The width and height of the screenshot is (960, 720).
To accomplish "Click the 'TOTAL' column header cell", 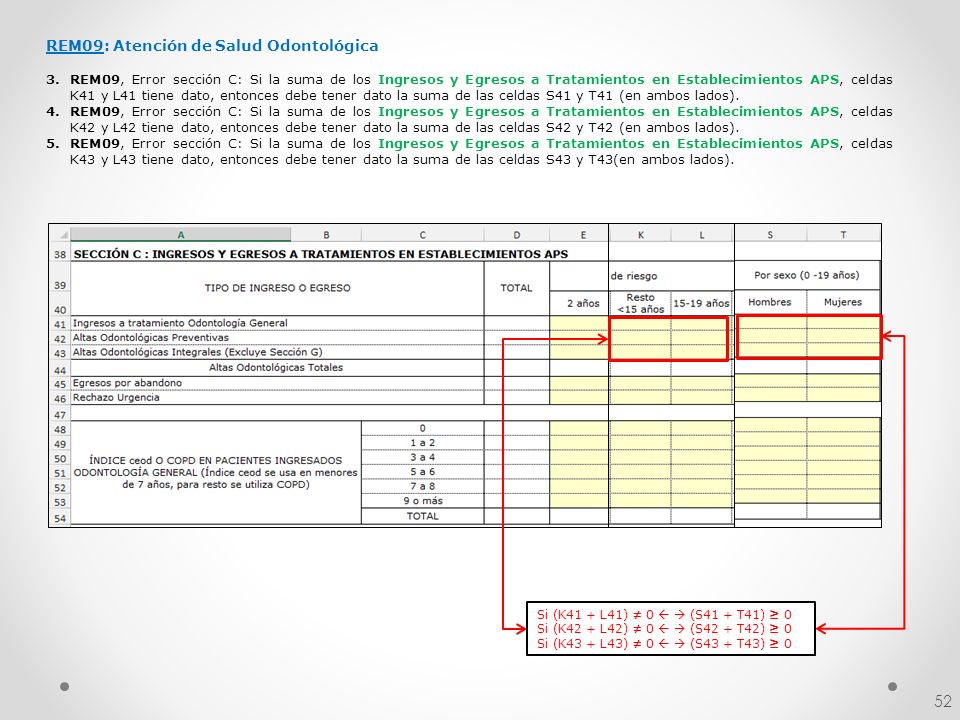I will (517, 288).
